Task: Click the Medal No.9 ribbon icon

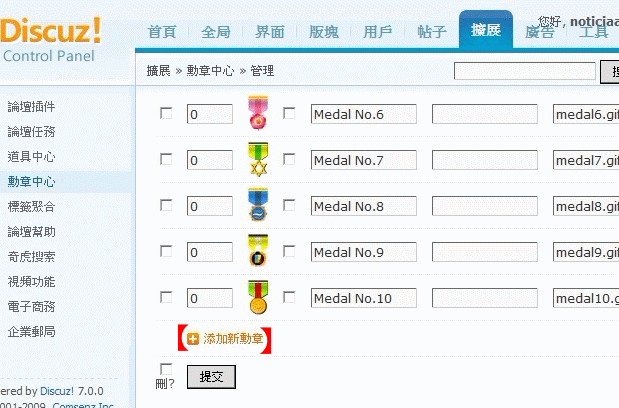Action: pyautogui.click(x=258, y=251)
